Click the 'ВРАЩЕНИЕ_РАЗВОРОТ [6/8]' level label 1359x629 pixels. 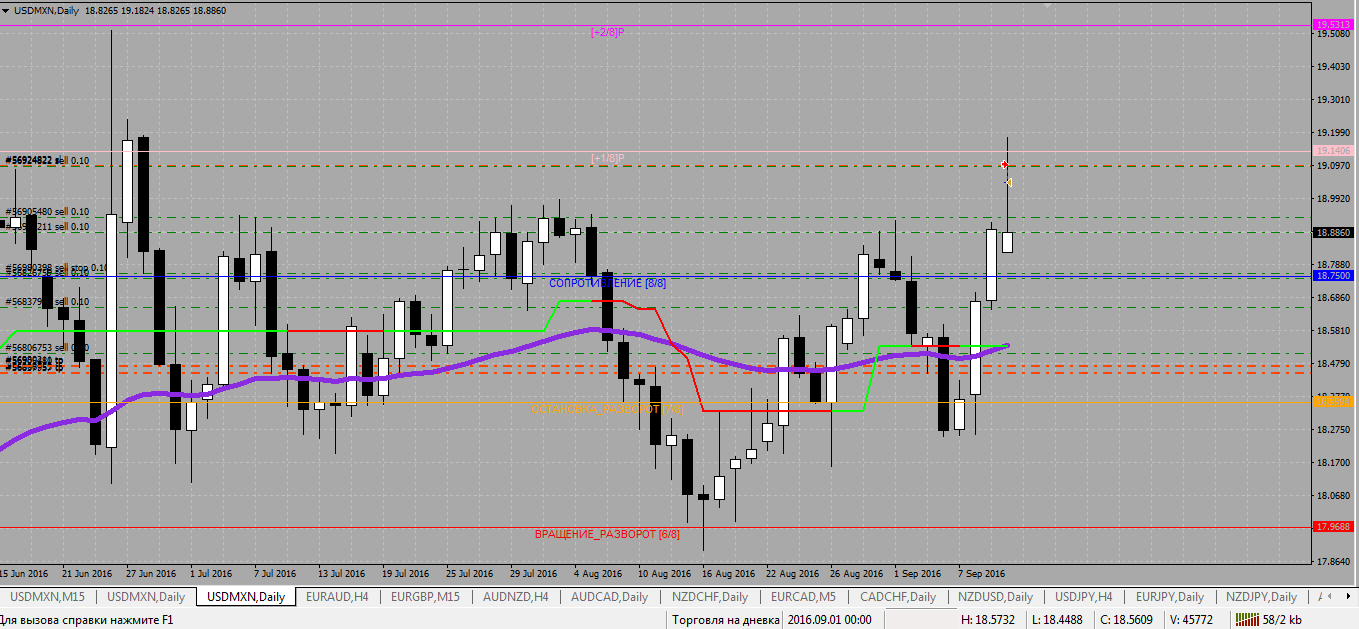click(x=607, y=534)
